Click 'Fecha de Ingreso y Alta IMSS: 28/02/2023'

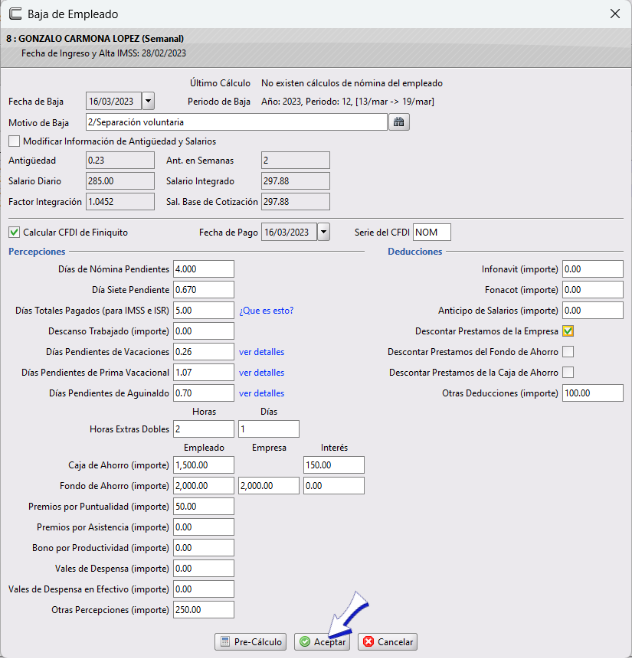[104, 53]
